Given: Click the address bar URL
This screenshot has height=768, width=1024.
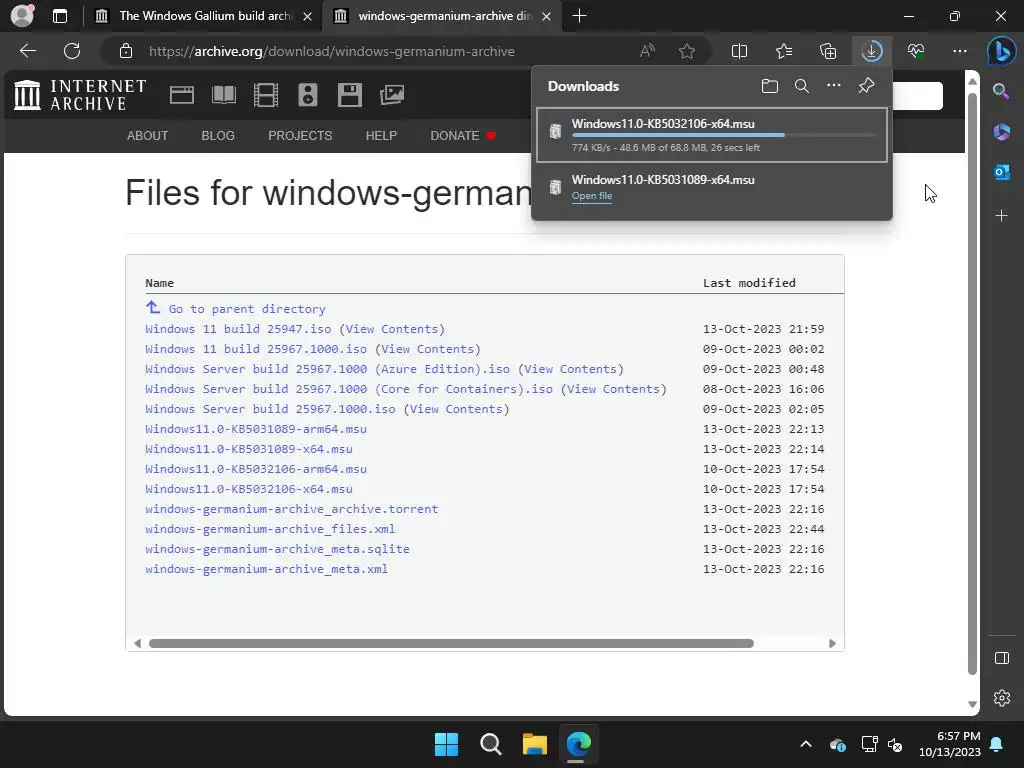Looking at the screenshot, I should point(332,51).
